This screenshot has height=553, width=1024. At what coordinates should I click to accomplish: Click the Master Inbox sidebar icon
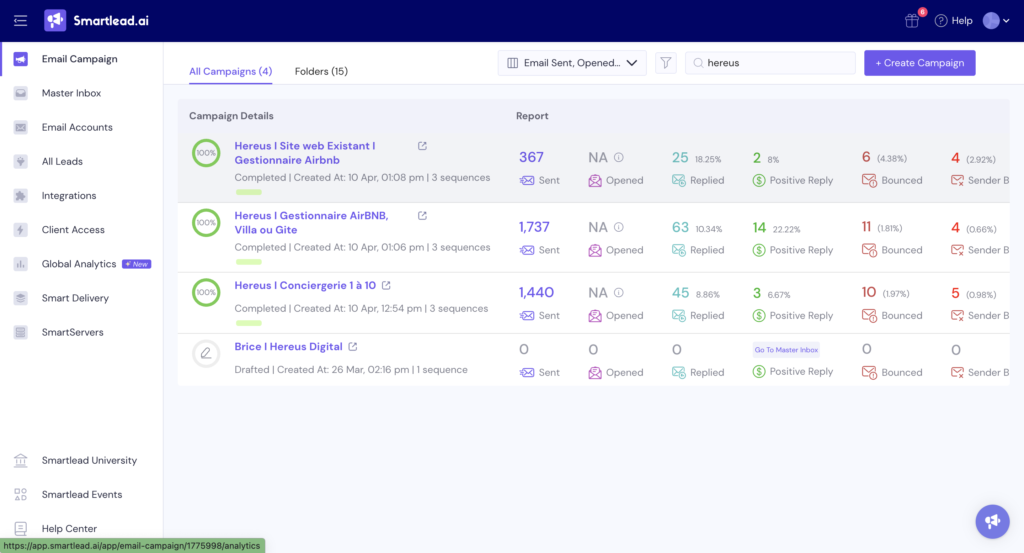20,93
